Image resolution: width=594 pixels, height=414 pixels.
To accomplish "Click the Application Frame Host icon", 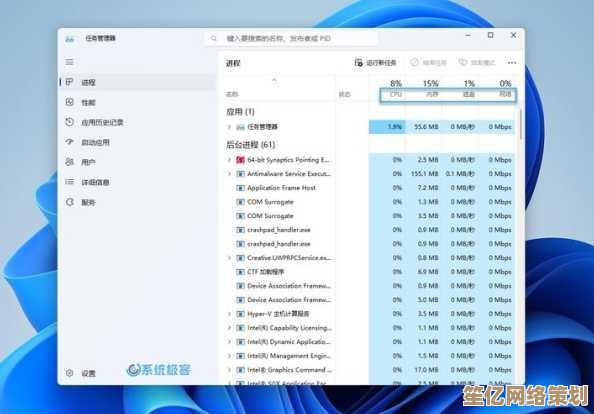I will 240,188.
